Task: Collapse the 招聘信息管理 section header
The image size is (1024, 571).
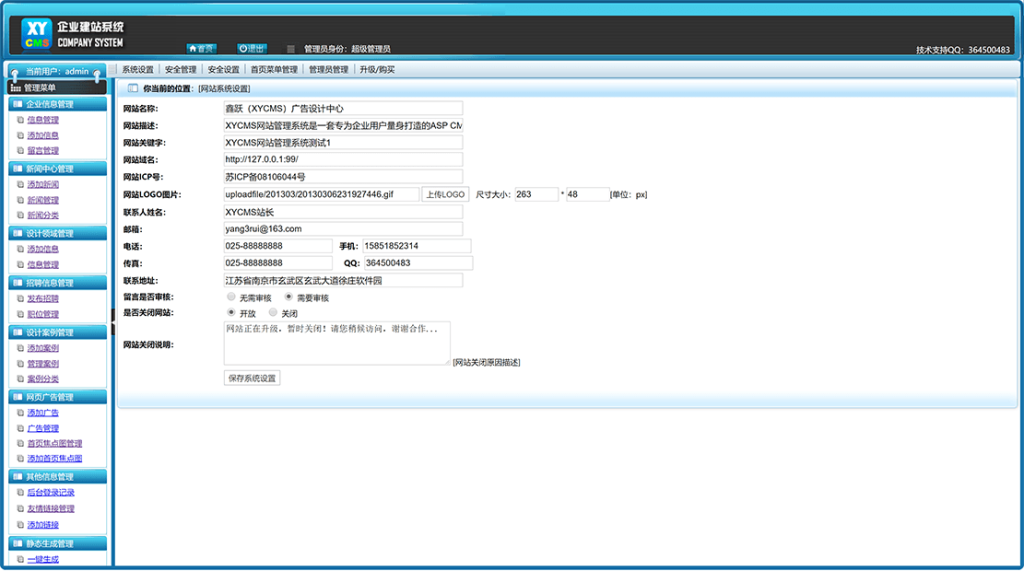Action: 57,283
